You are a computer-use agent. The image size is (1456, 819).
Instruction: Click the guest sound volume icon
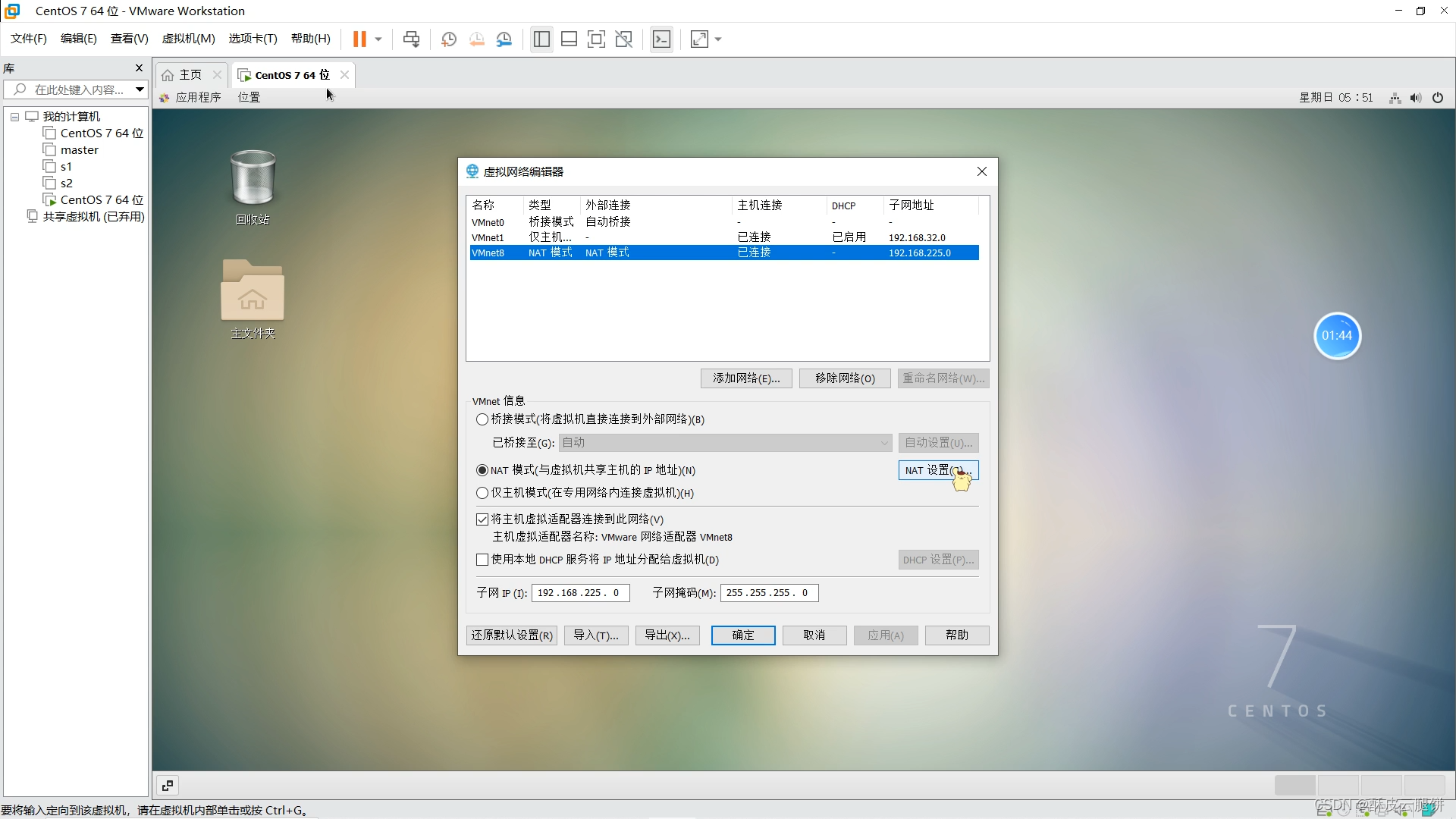click(x=1416, y=97)
